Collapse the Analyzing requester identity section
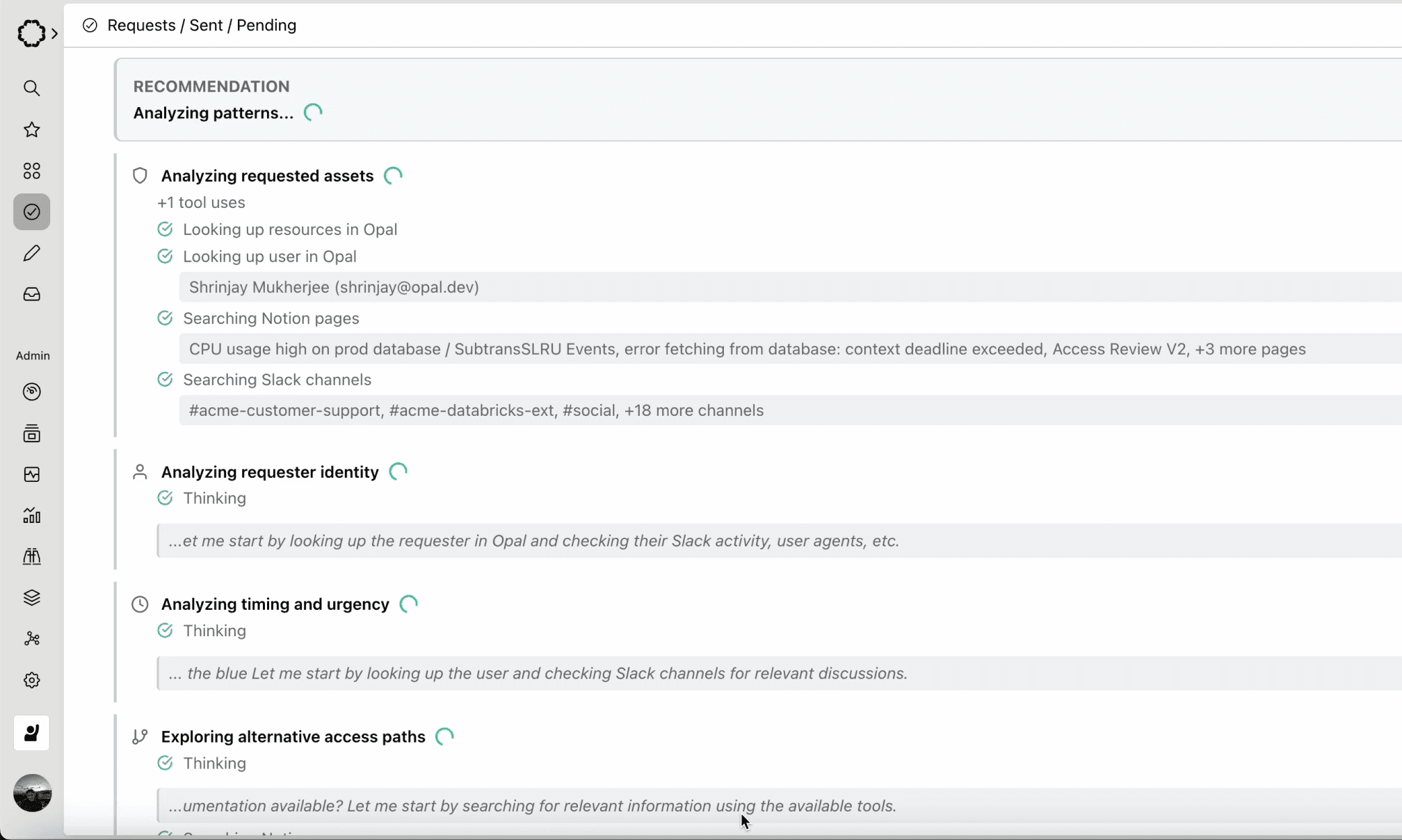1402x840 pixels. 270,472
